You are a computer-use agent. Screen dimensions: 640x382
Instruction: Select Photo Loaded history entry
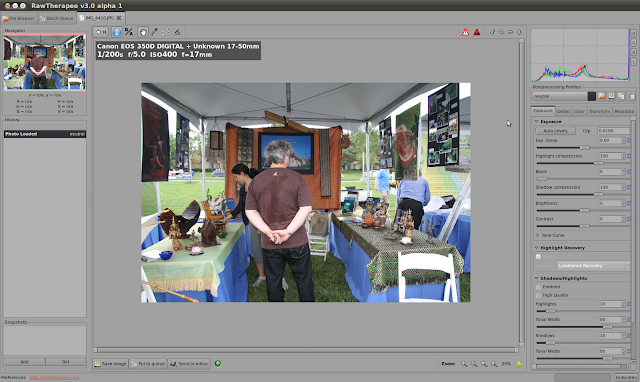45,134
